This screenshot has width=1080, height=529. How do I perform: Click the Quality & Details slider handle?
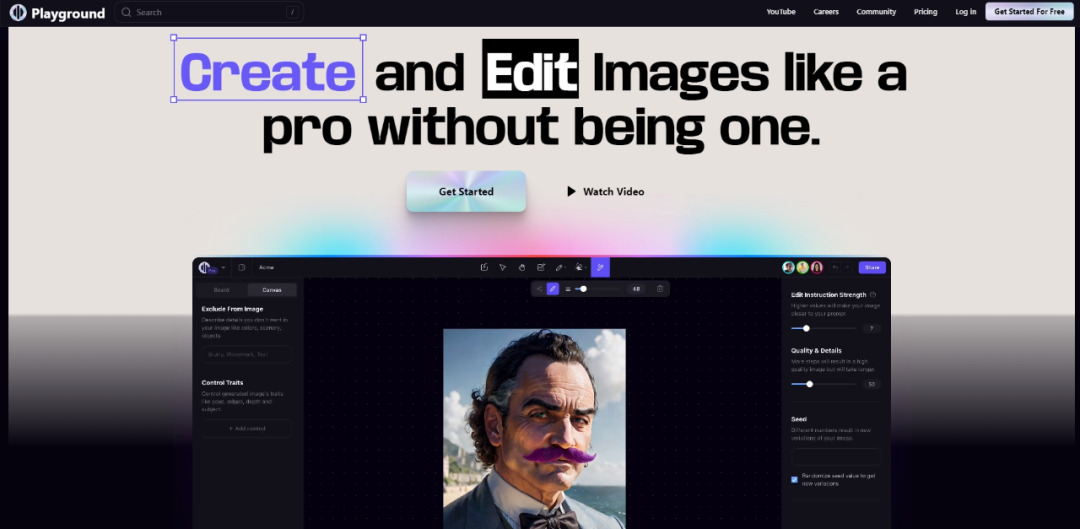[809, 384]
